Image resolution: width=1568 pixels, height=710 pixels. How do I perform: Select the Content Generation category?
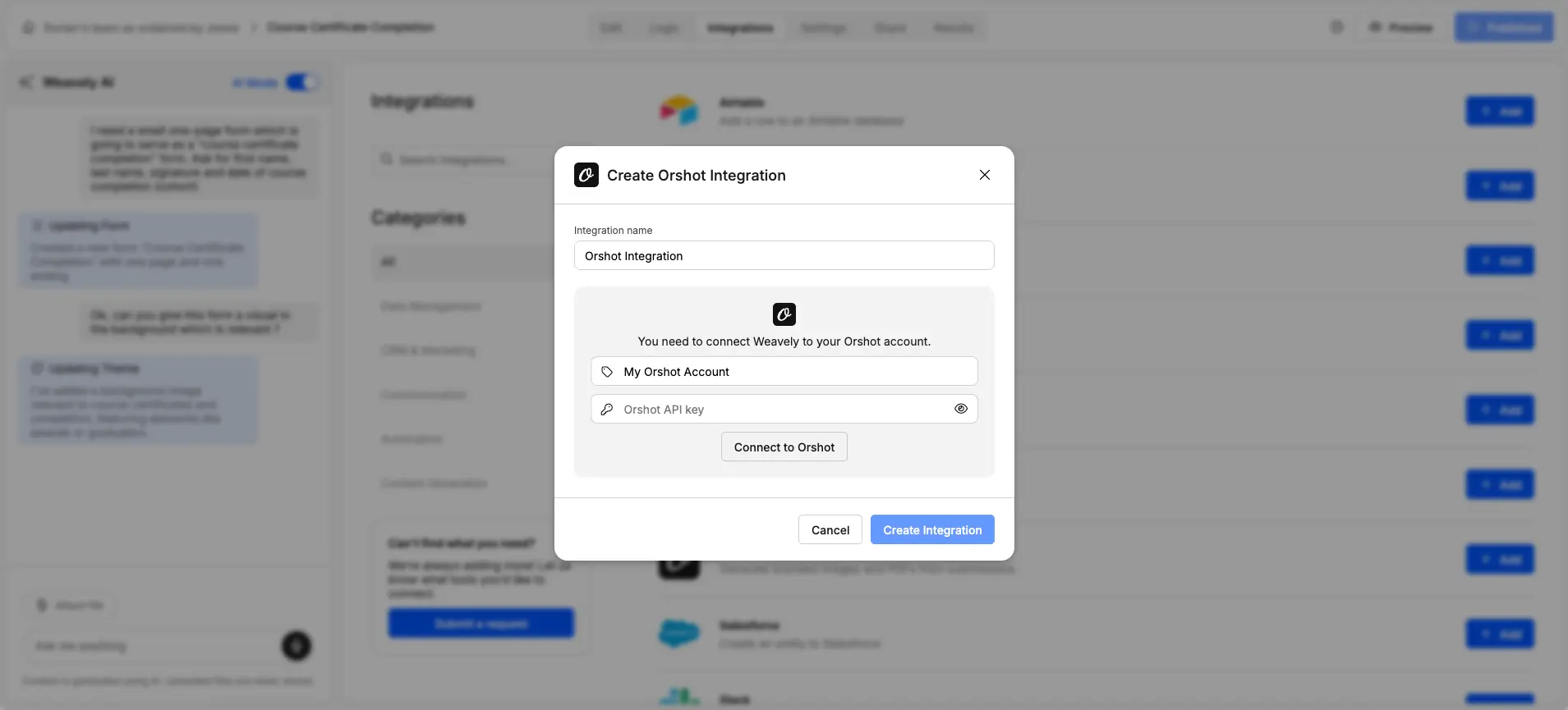tap(435, 483)
